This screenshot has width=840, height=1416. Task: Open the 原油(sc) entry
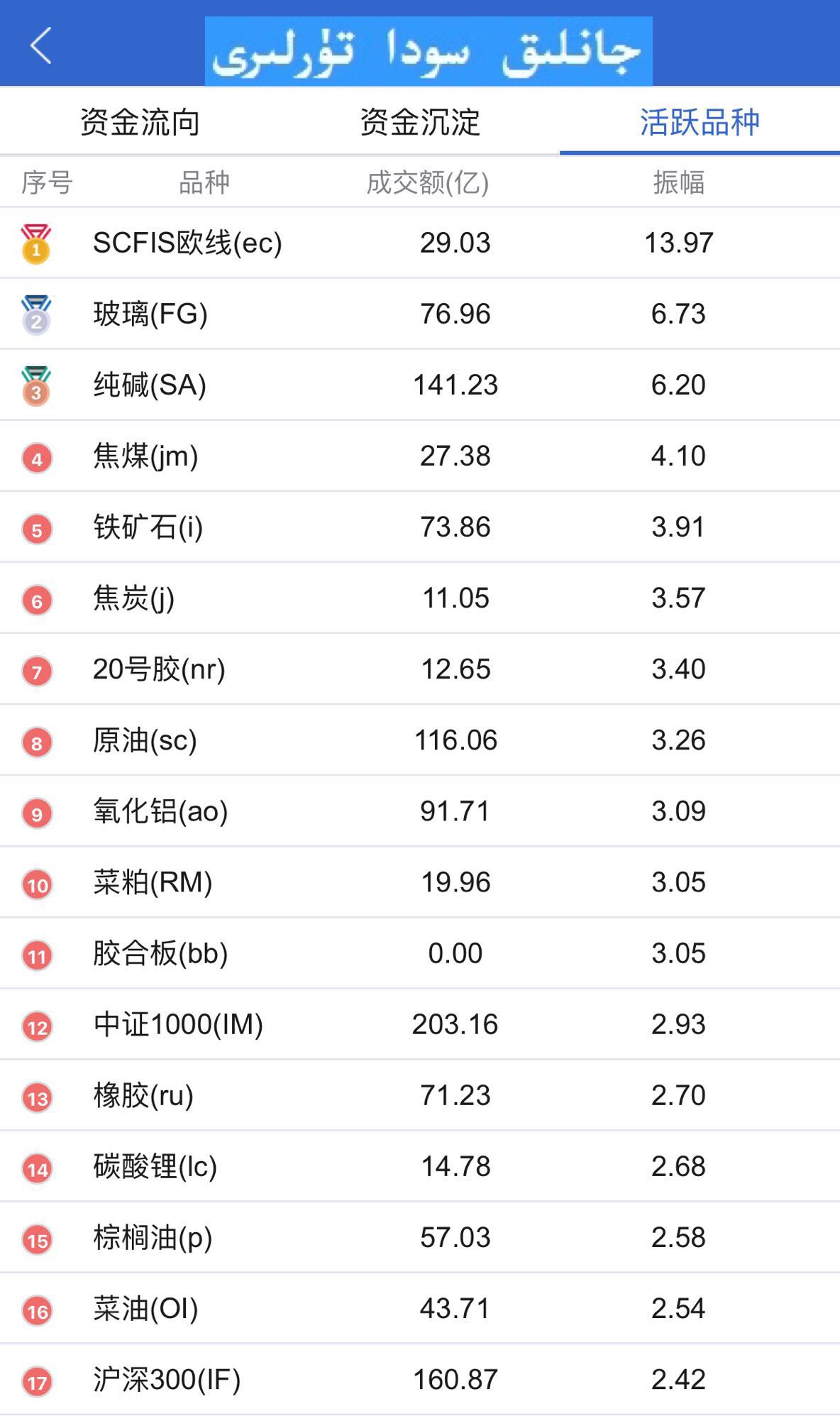(420, 740)
